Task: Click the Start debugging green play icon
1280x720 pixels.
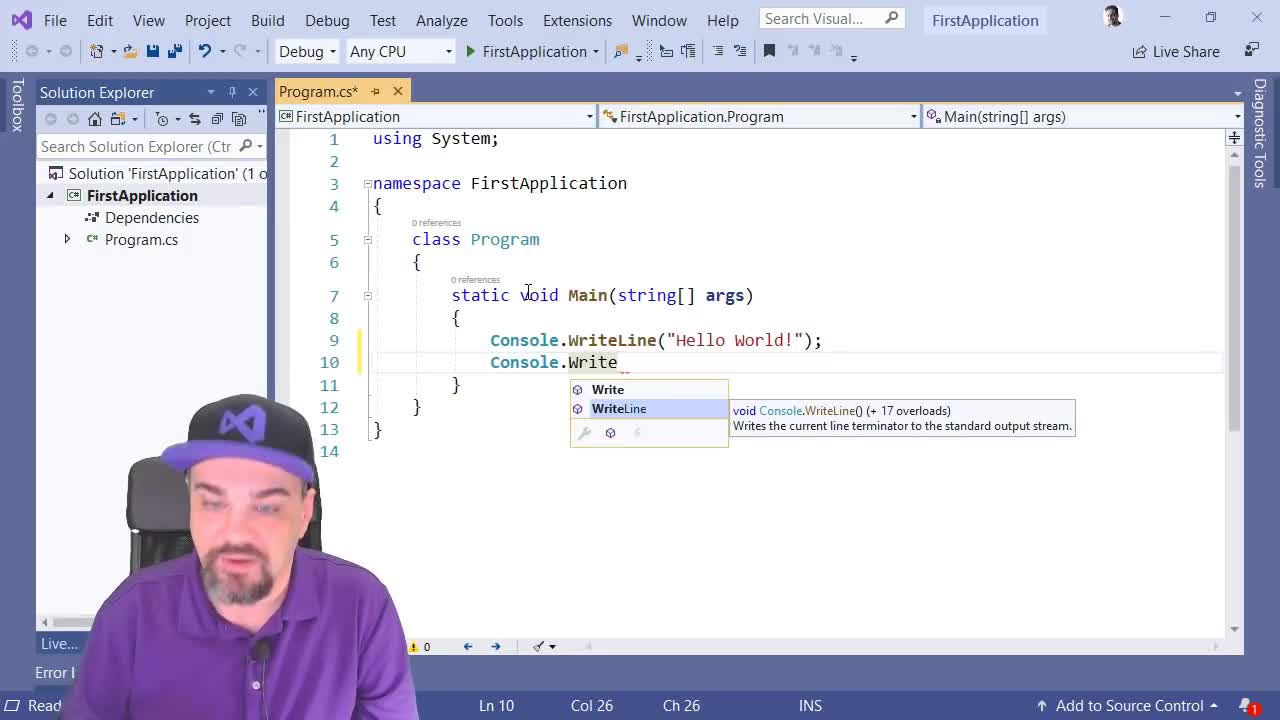Action: coord(470,51)
